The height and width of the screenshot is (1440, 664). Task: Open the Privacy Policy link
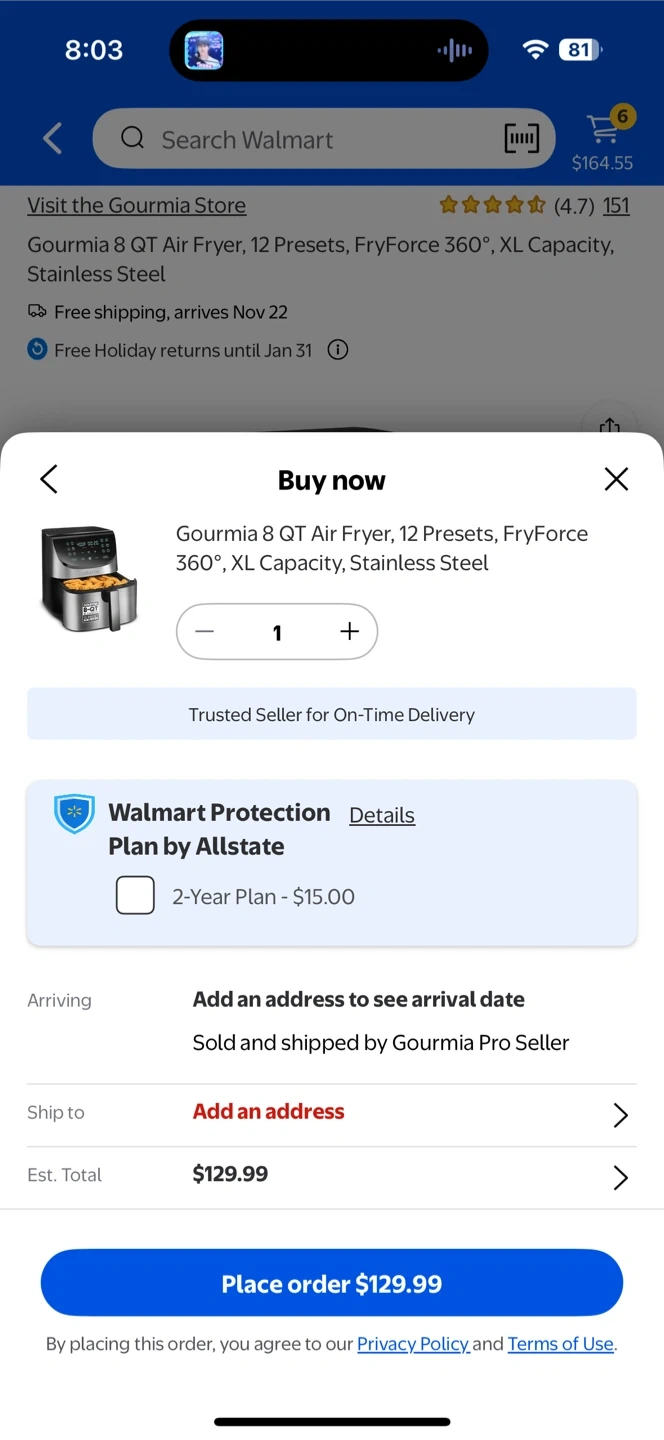point(412,1343)
